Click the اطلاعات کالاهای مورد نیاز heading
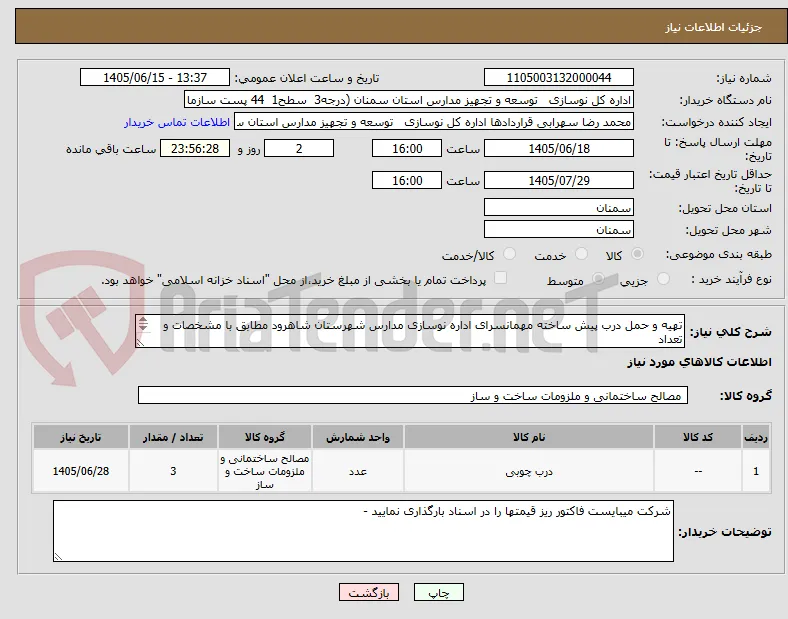The image size is (788, 619). click(699, 362)
